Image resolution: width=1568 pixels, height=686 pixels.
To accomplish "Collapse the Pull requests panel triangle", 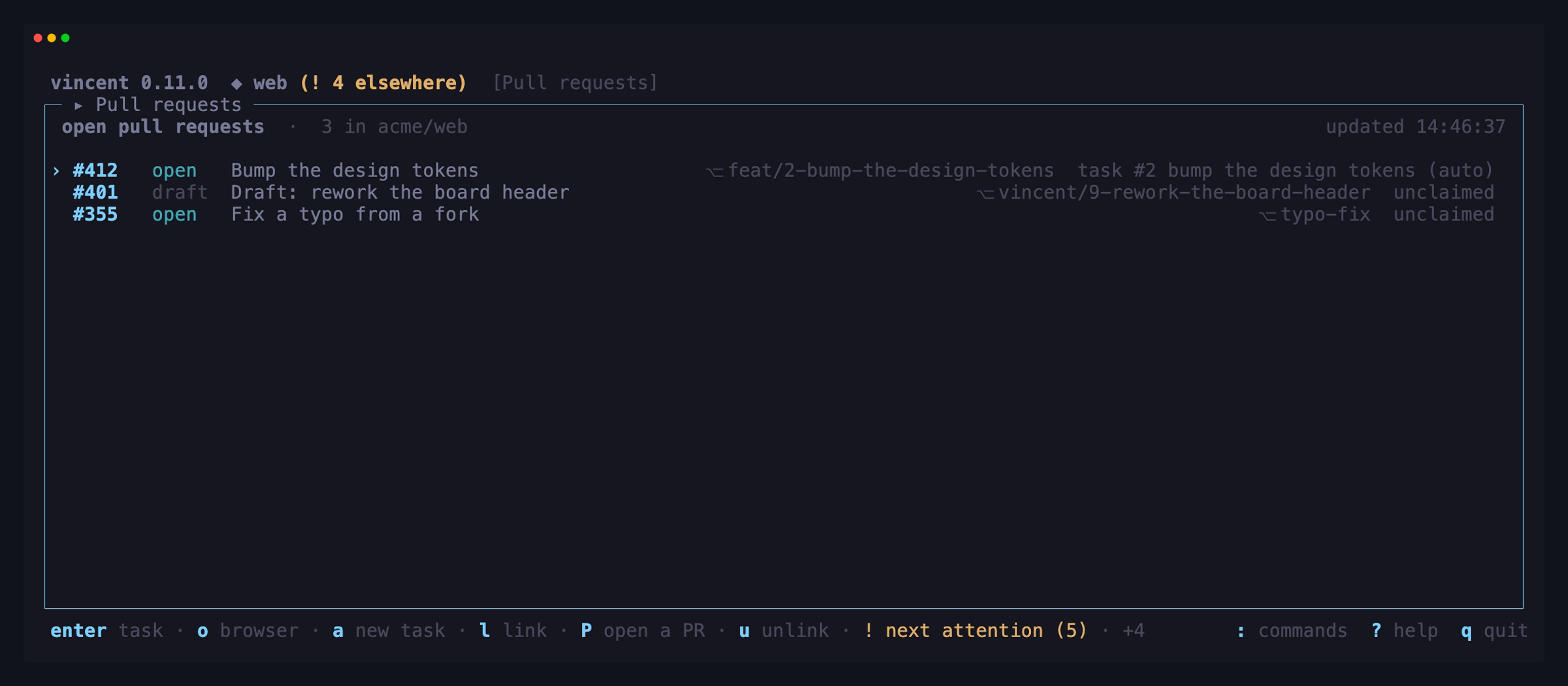I will pyautogui.click(x=78, y=105).
